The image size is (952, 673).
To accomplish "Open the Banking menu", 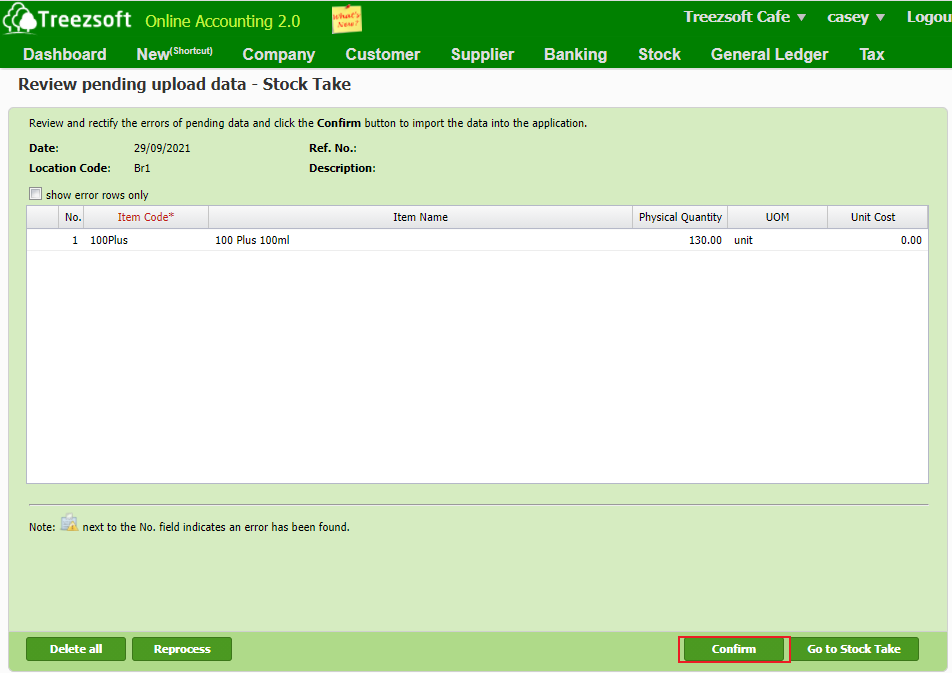I will (x=575, y=54).
